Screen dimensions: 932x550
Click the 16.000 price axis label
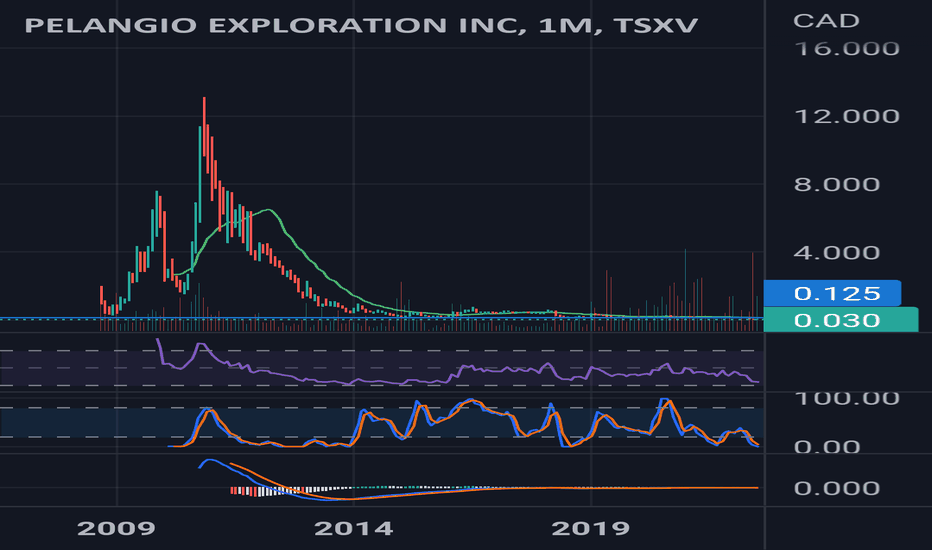tap(846, 48)
